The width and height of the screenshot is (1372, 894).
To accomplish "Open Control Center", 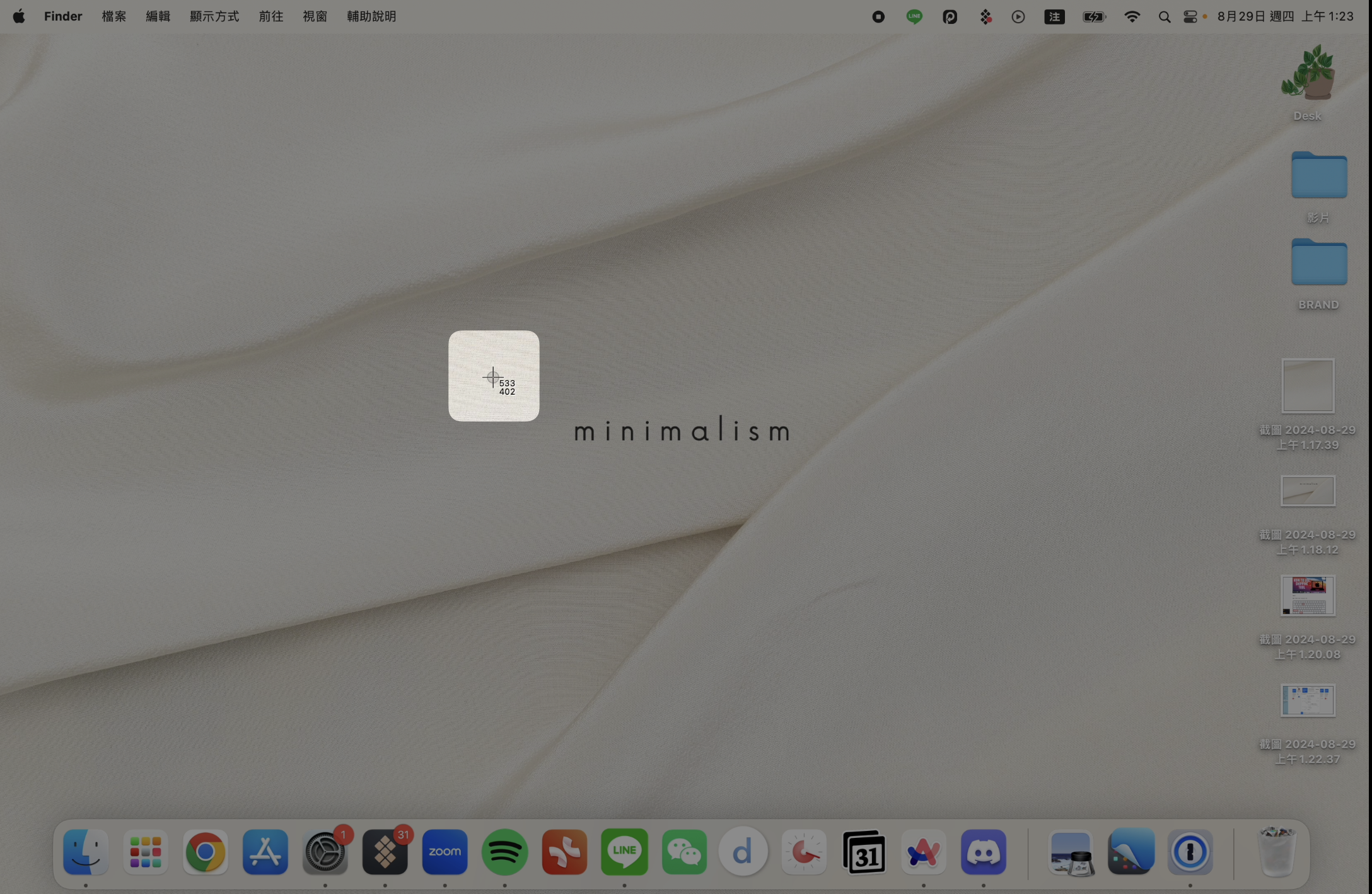I will point(1190,17).
